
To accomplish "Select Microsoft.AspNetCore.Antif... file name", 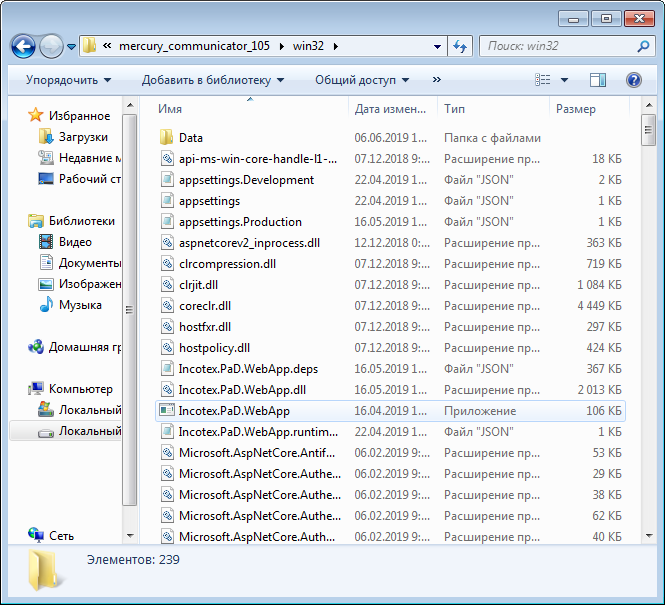I will pyautogui.click(x=257, y=453).
